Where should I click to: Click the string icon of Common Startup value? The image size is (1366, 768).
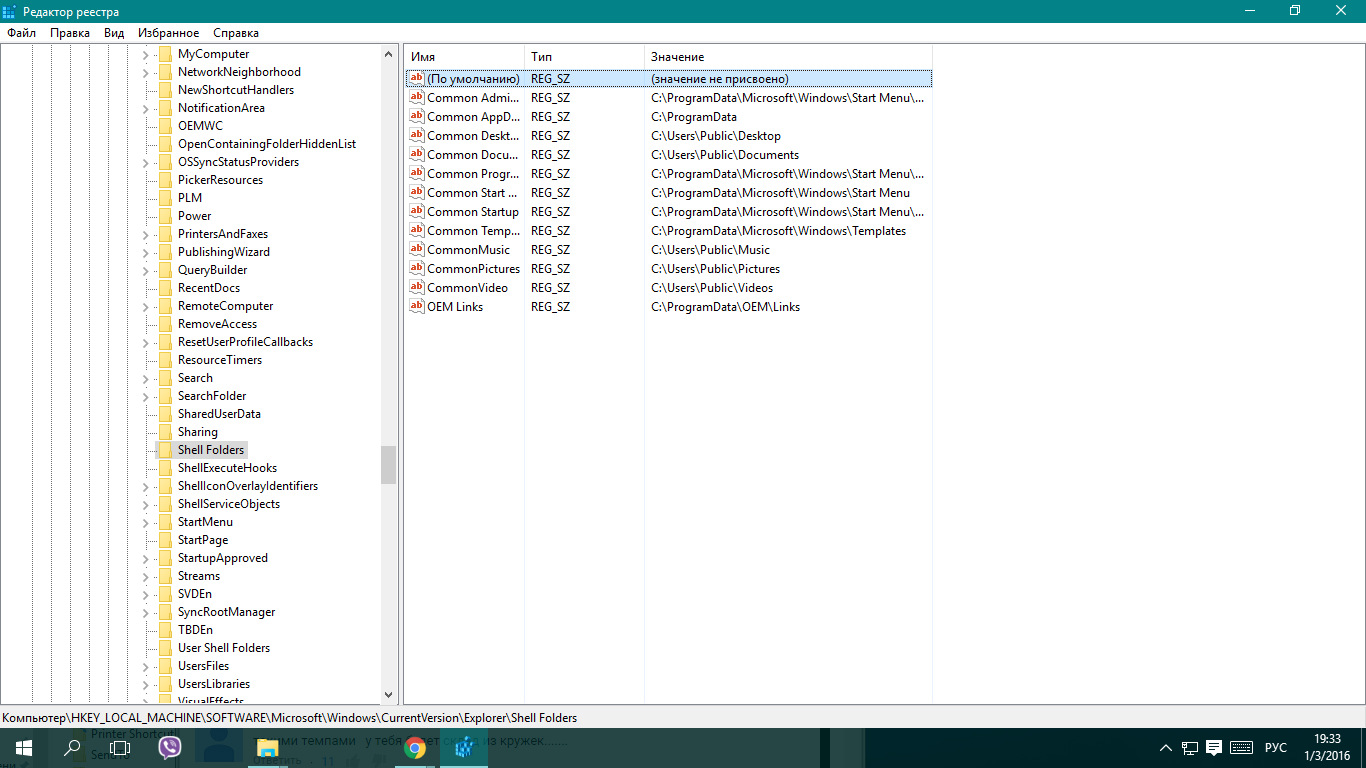417,211
